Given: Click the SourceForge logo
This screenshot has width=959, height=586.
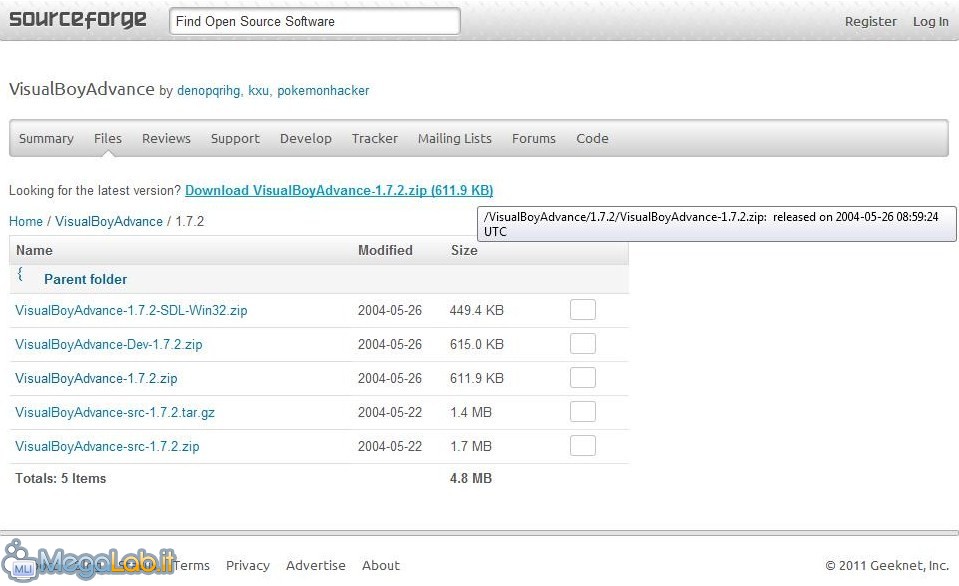Looking at the screenshot, I should [x=78, y=20].
